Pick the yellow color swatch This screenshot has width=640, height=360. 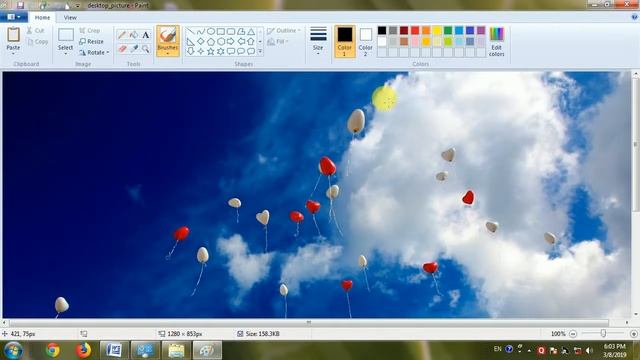tap(437, 31)
